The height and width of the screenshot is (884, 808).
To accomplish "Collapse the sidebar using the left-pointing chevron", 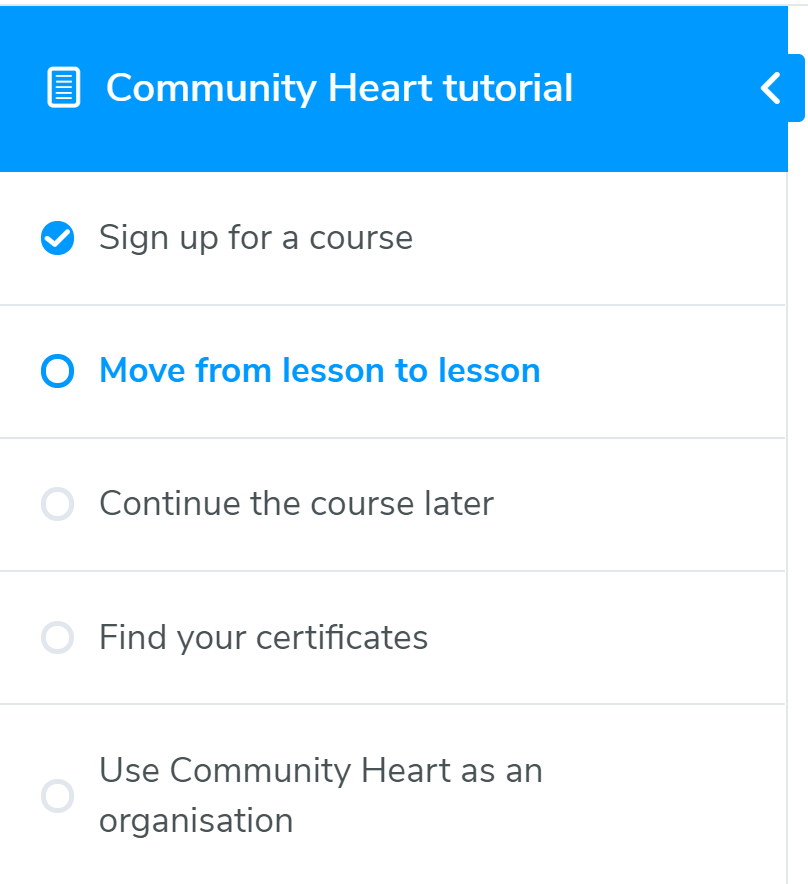I will coord(770,88).
